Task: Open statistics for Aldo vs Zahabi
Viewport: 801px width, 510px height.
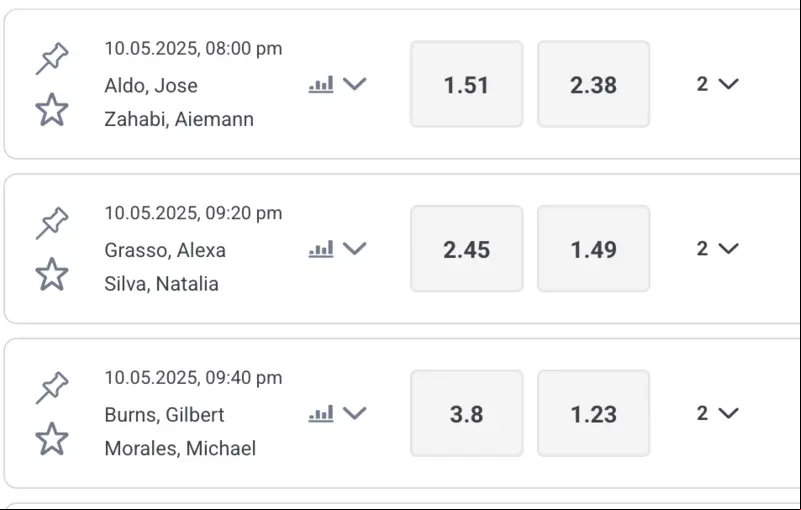Action: coord(321,84)
